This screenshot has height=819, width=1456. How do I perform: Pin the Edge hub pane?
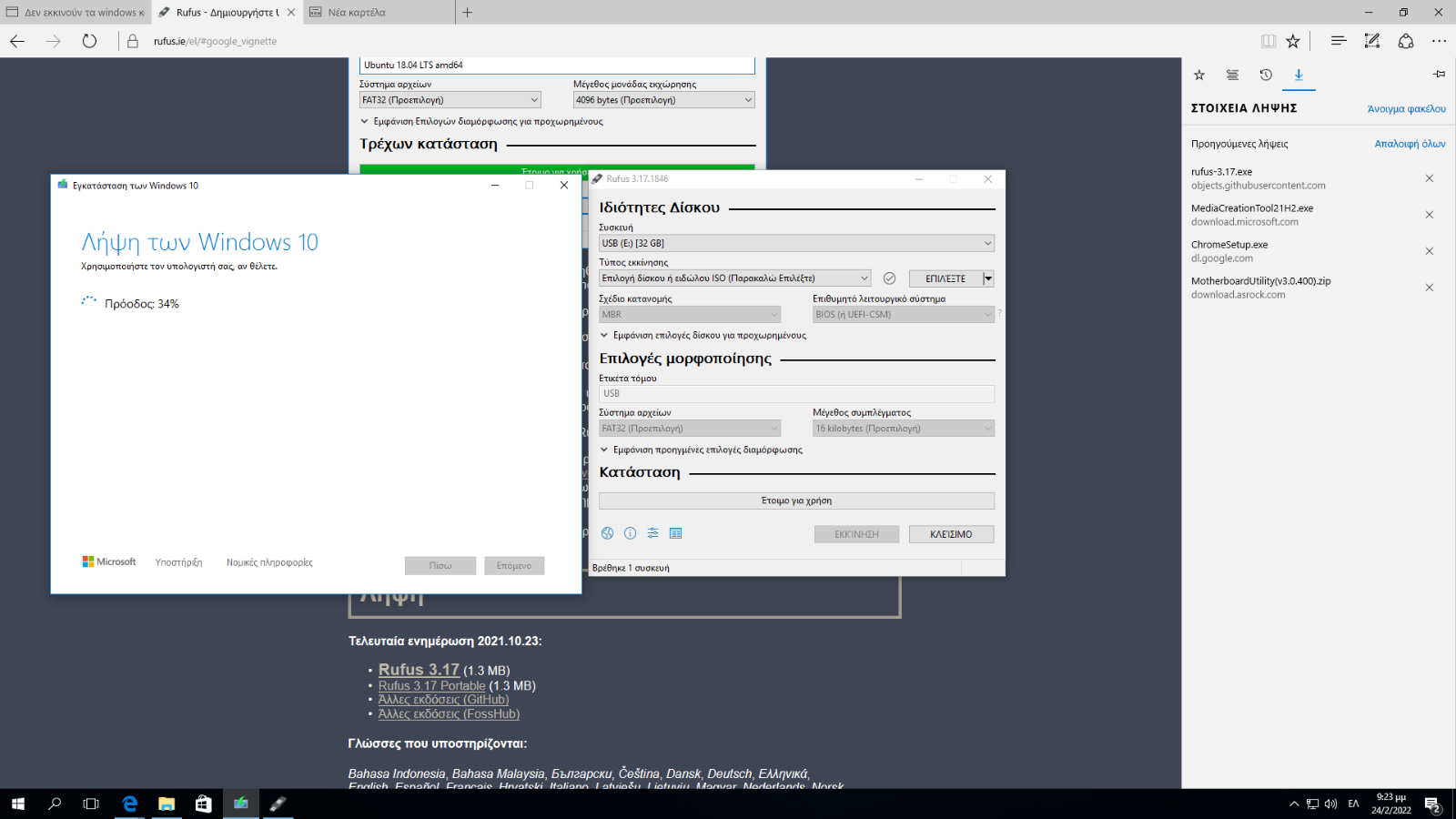click(1439, 75)
